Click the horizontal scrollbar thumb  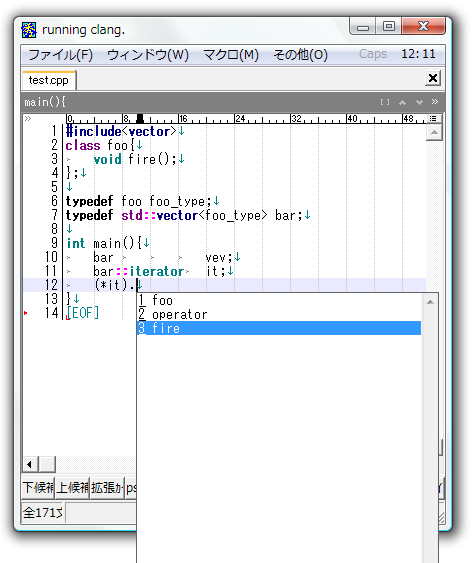pos(47,465)
